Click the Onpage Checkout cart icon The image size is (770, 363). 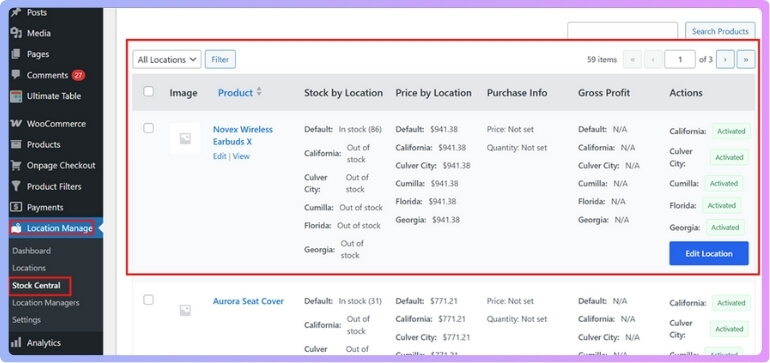coord(16,166)
